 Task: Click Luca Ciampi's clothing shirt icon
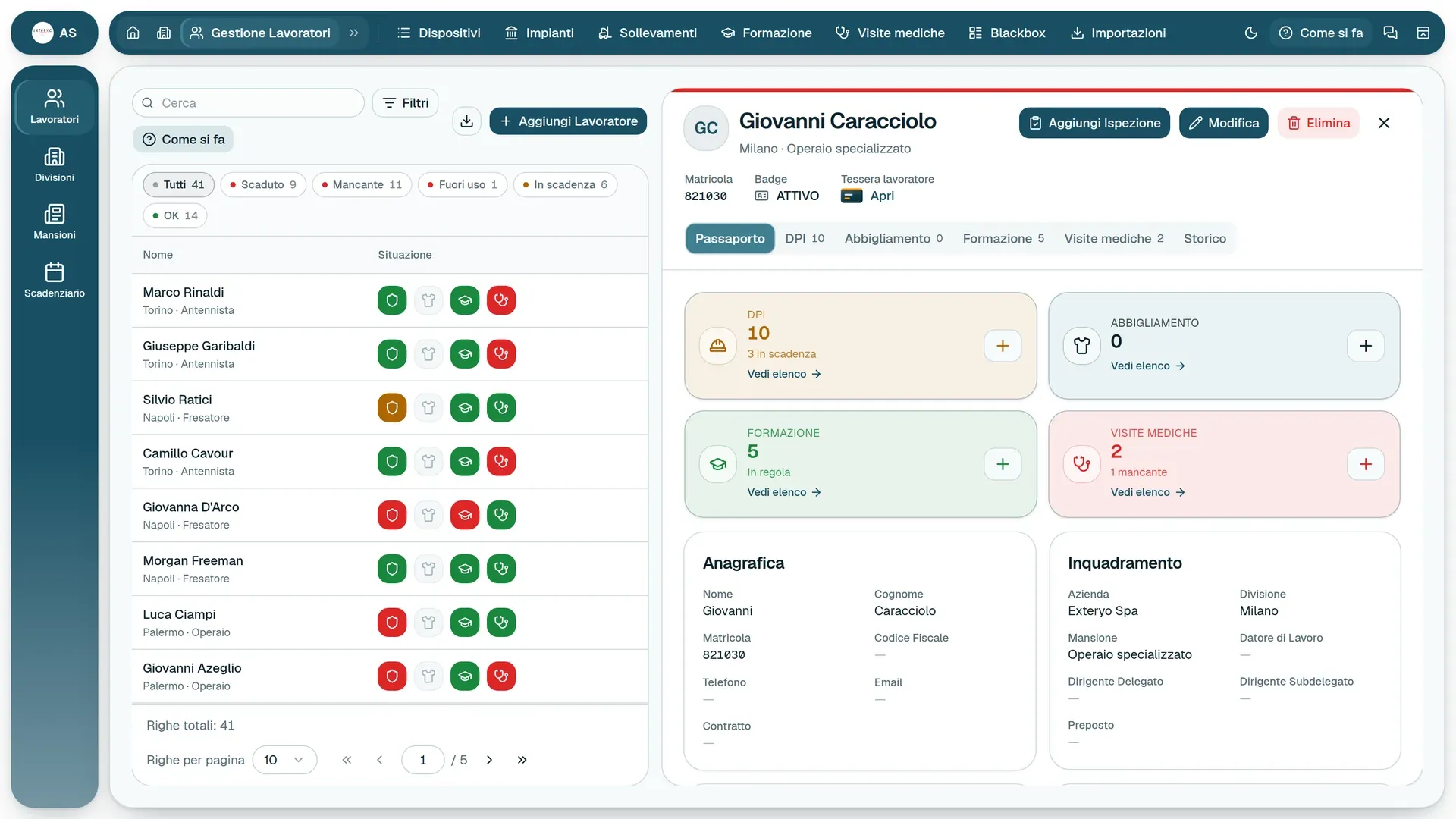428,623
